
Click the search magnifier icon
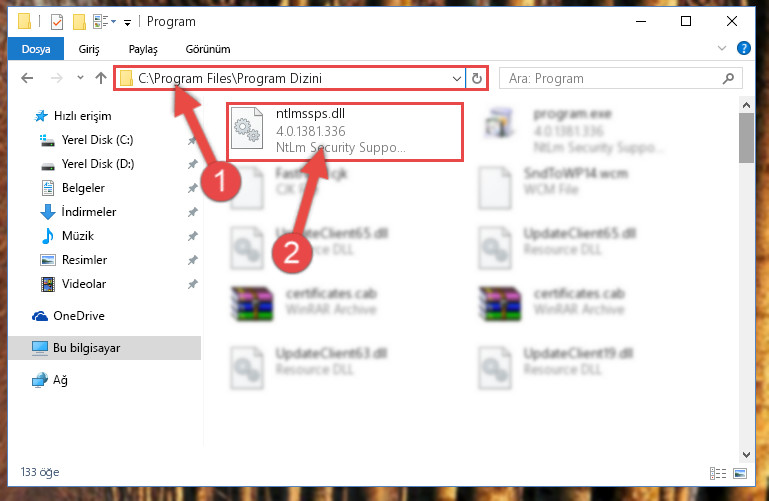click(729, 78)
